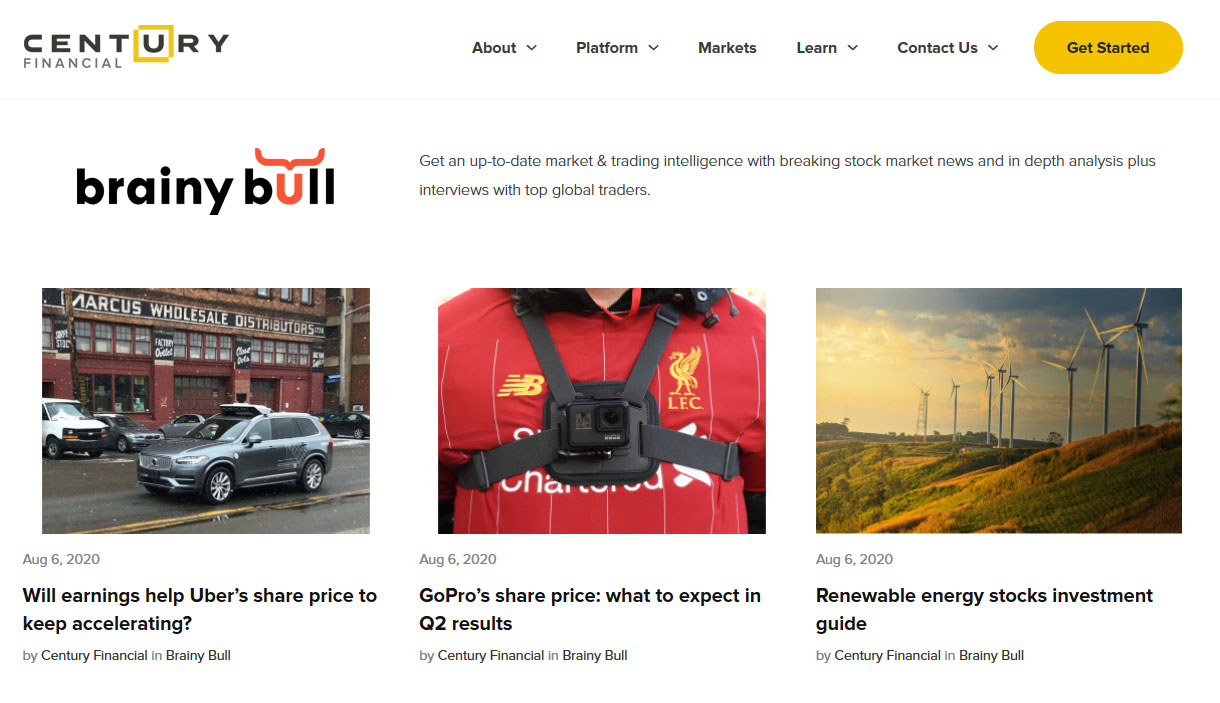This screenshot has width=1220, height=703.
Task: Read the Uber share price article headline
Action: 200,609
